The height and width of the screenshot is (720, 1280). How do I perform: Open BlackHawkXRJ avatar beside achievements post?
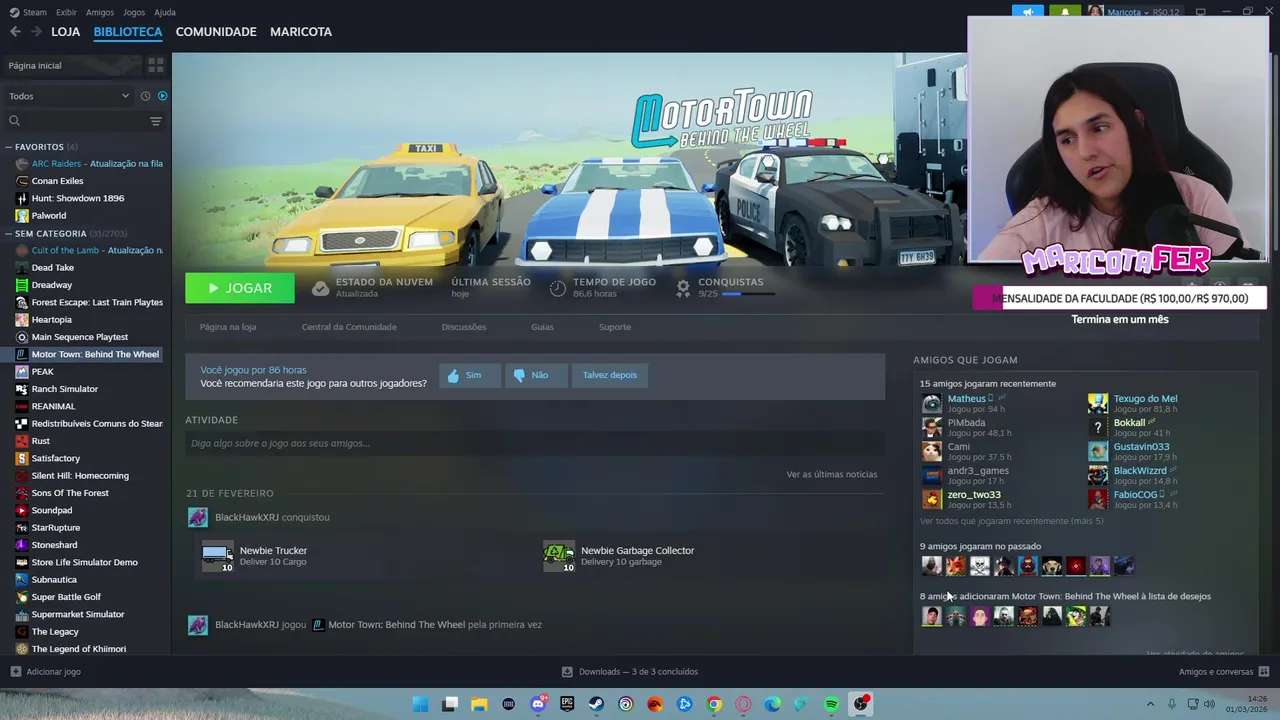click(198, 517)
